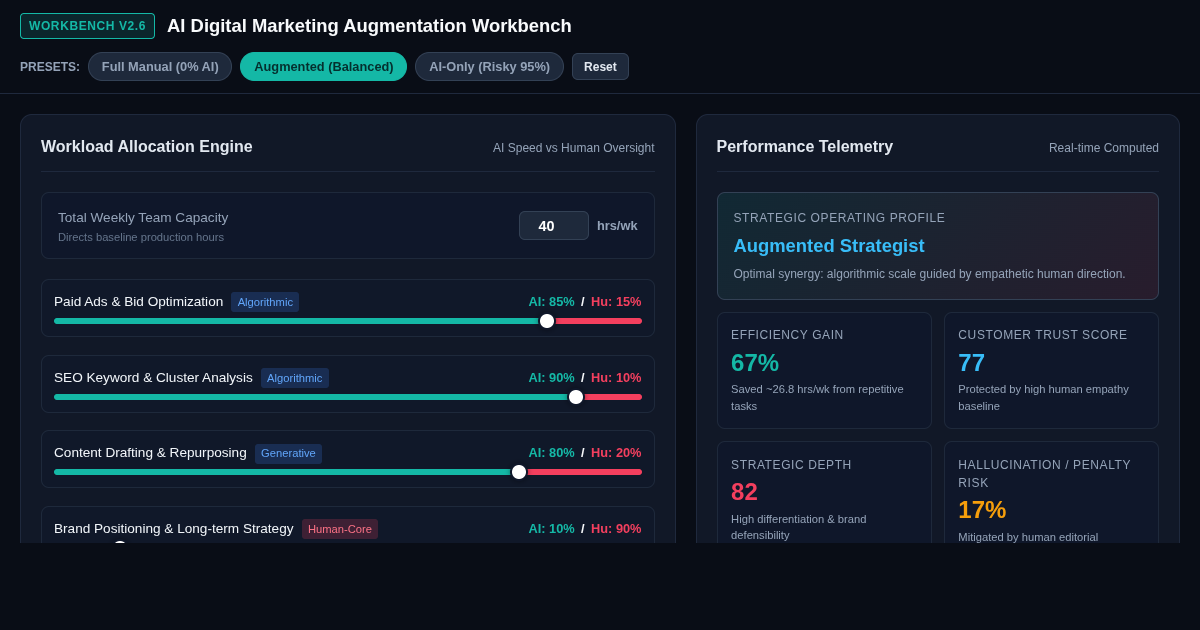Image resolution: width=1200 pixels, height=630 pixels.
Task: Click the 'Hu: 15%' value for Paid Ads
Action: coord(616,302)
